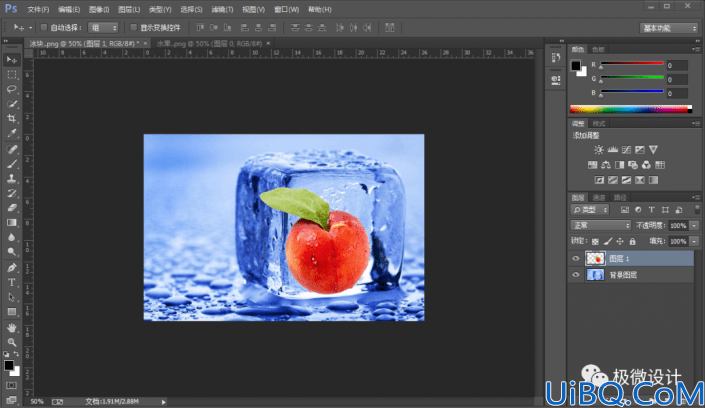The width and height of the screenshot is (705, 408).
Task: Click the red R channel slider
Action: (631, 63)
